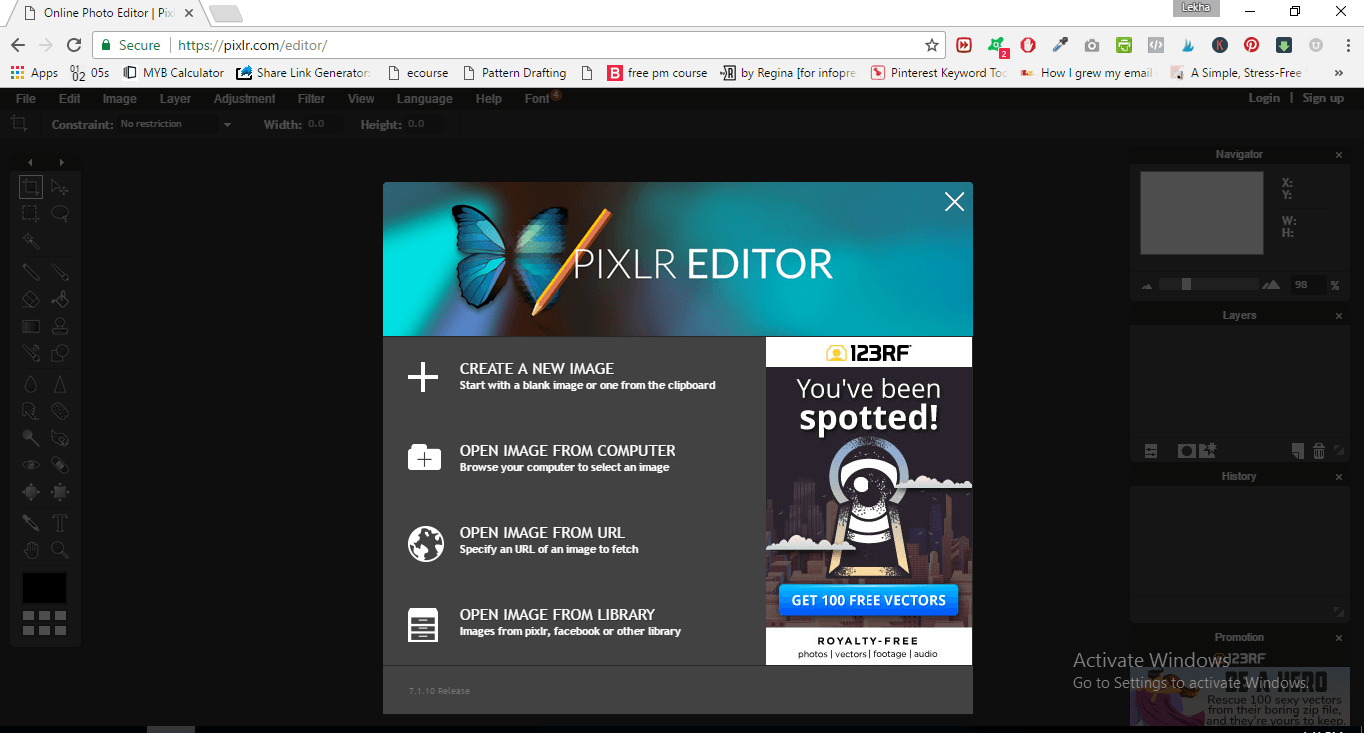This screenshot has width=1364, height=733.
Task: Open the main color swatch
Action: 45,588
